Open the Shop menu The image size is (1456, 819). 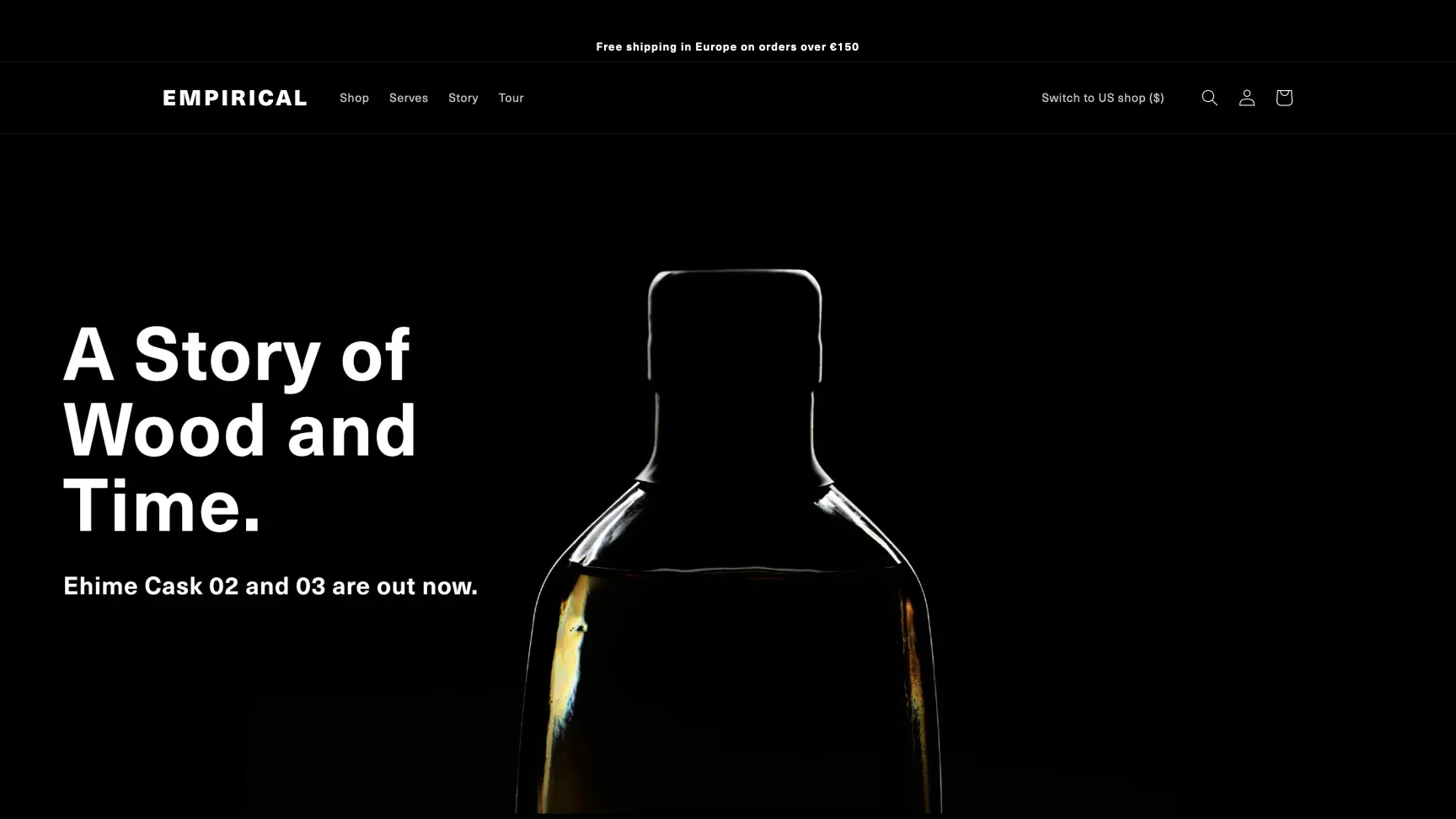point(354,98)
